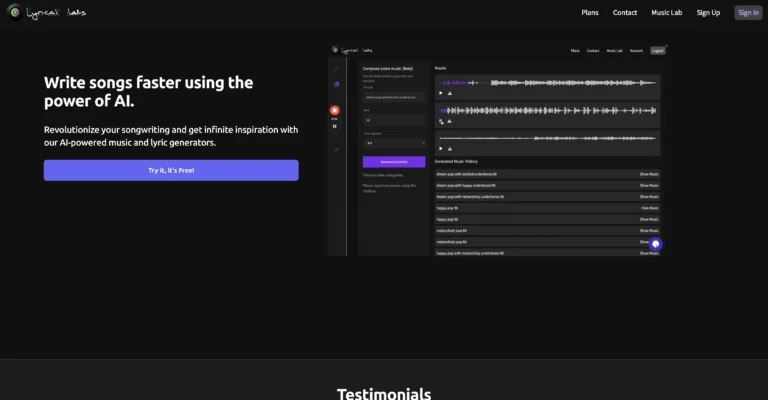Image resolution: width=768 pixels, height=400 pixels.
Task: Click the pencil icon atop the preview sidebar
Action: point(336,67)
